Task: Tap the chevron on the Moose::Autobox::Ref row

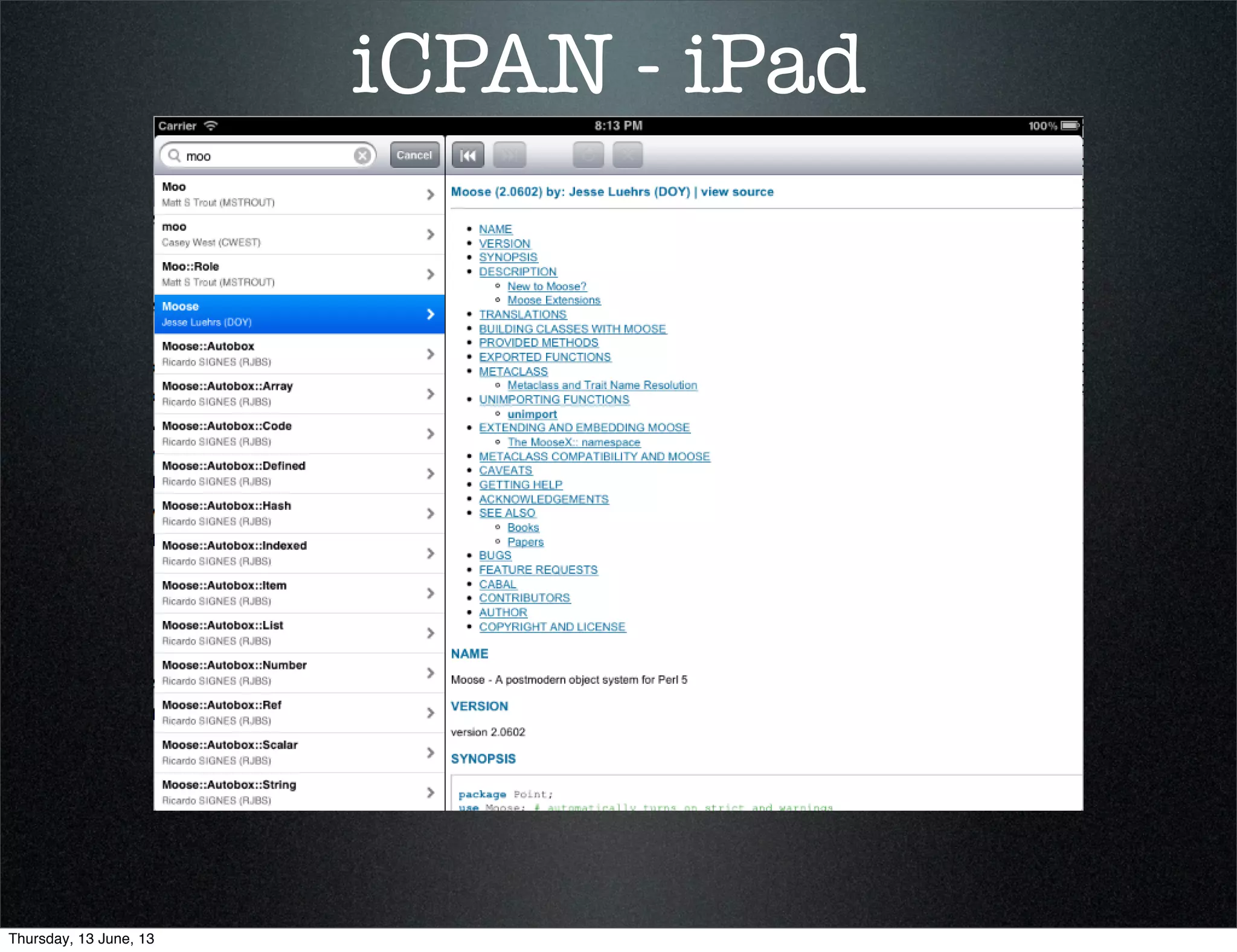Action: tap(430, 713)
